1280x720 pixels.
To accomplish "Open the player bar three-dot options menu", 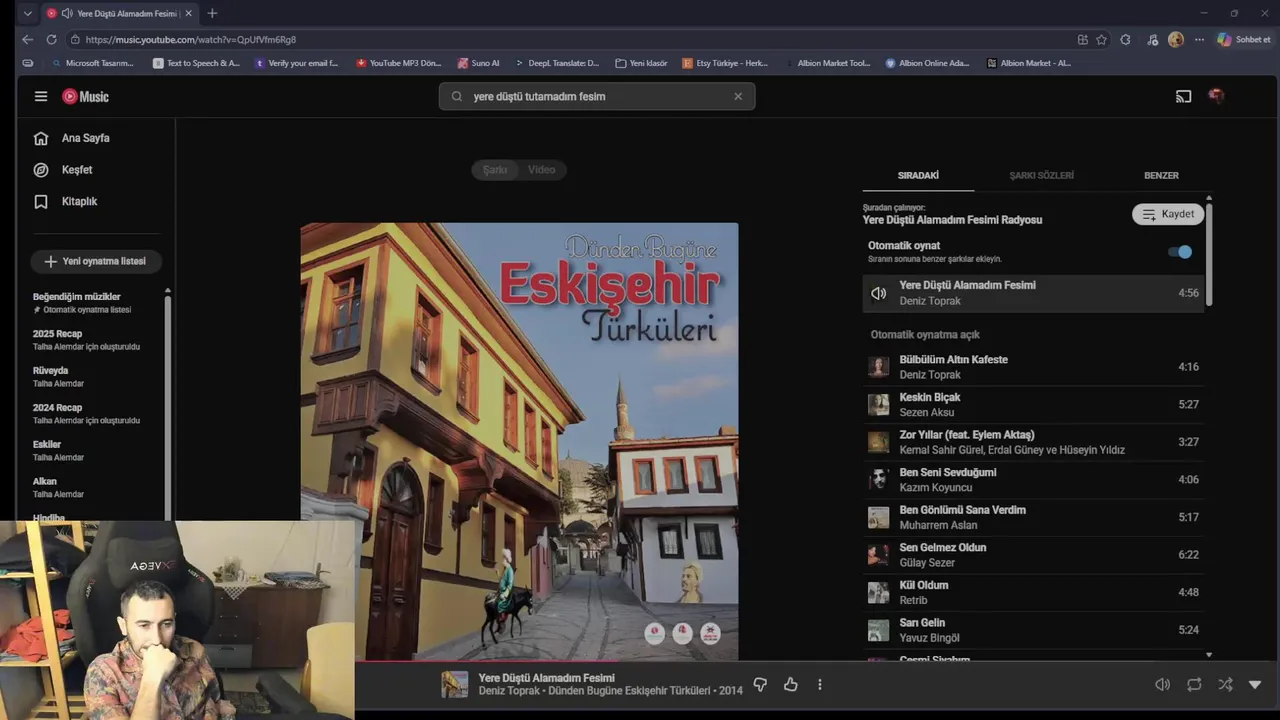I will pyautogui.click(x=820, y=684).
